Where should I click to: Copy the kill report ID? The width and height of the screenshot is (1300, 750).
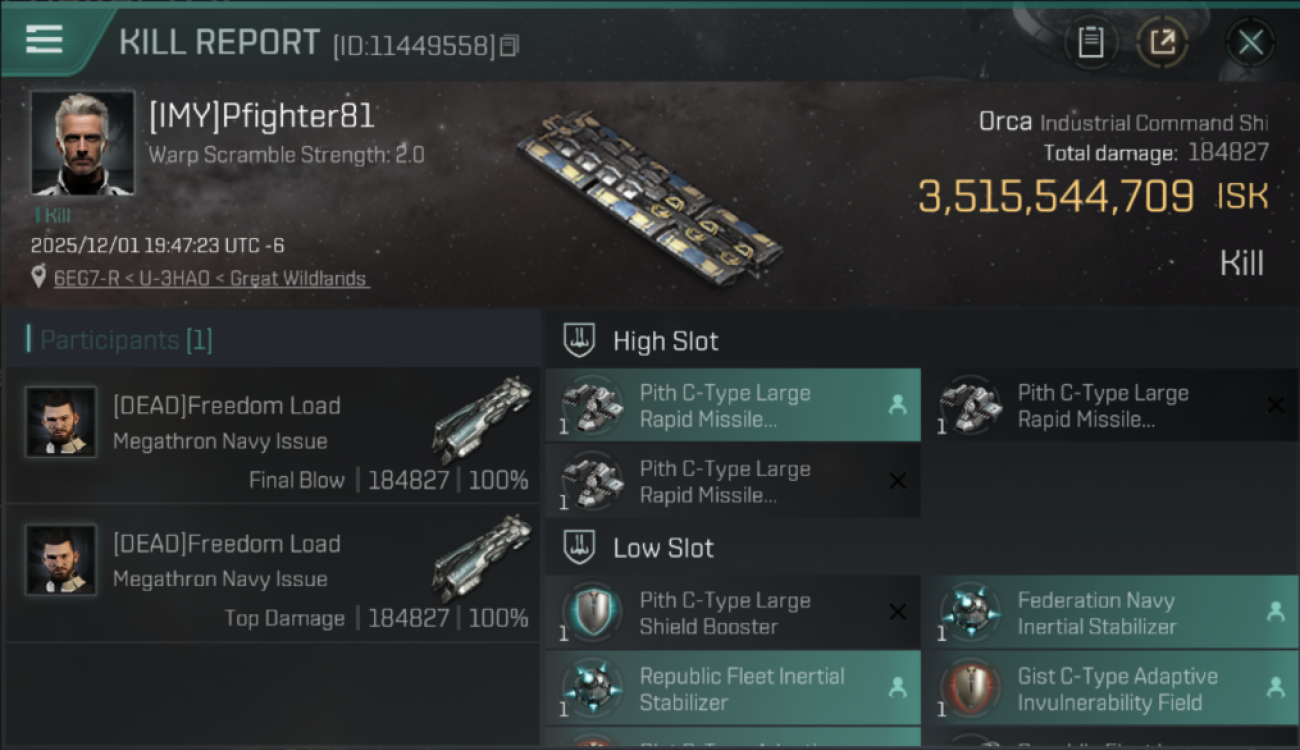[x=510, y=46]
